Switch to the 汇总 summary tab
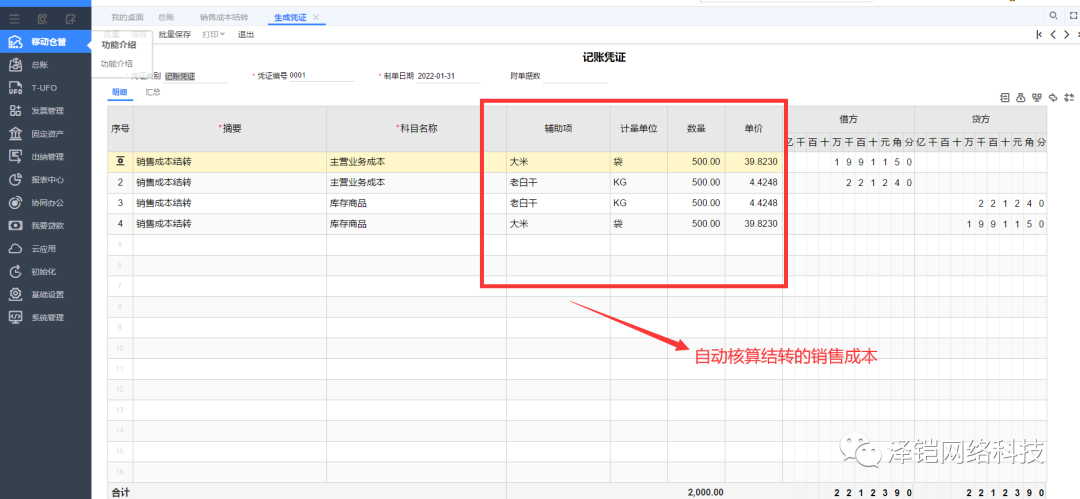The width and height of the screenshot is (1080, 499). 153,92
